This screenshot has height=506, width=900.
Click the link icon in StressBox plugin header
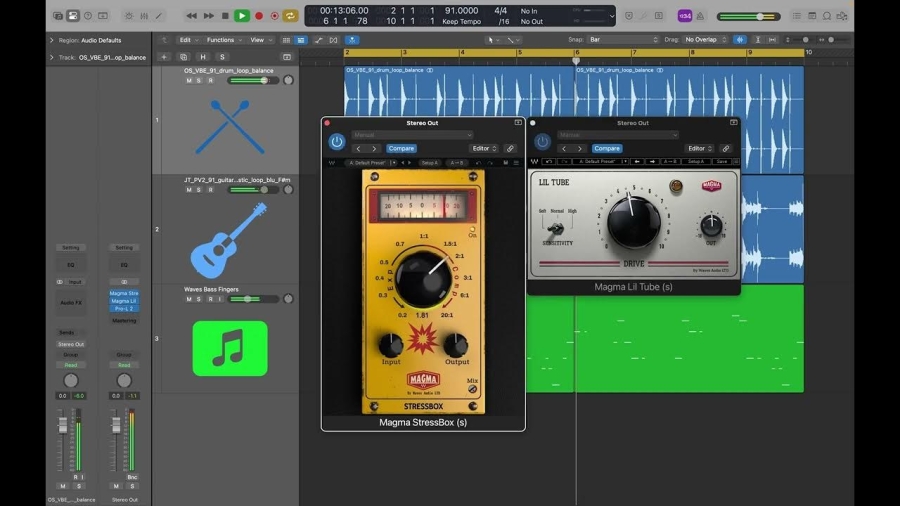point(509,149)
